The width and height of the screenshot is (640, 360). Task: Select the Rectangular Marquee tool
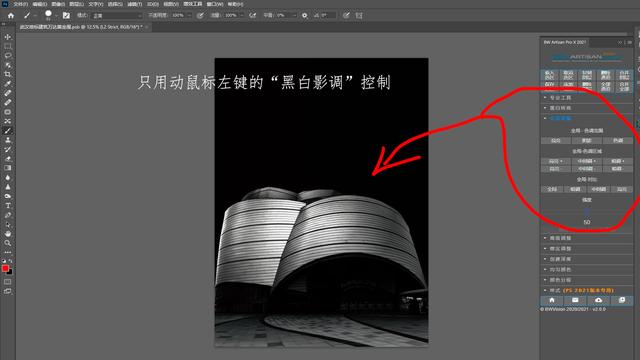[x=8, y=46]
